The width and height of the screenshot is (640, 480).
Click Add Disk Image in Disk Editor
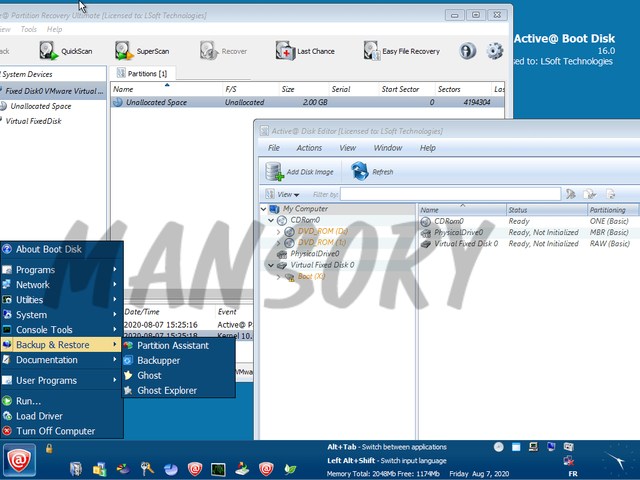(299, 172)
